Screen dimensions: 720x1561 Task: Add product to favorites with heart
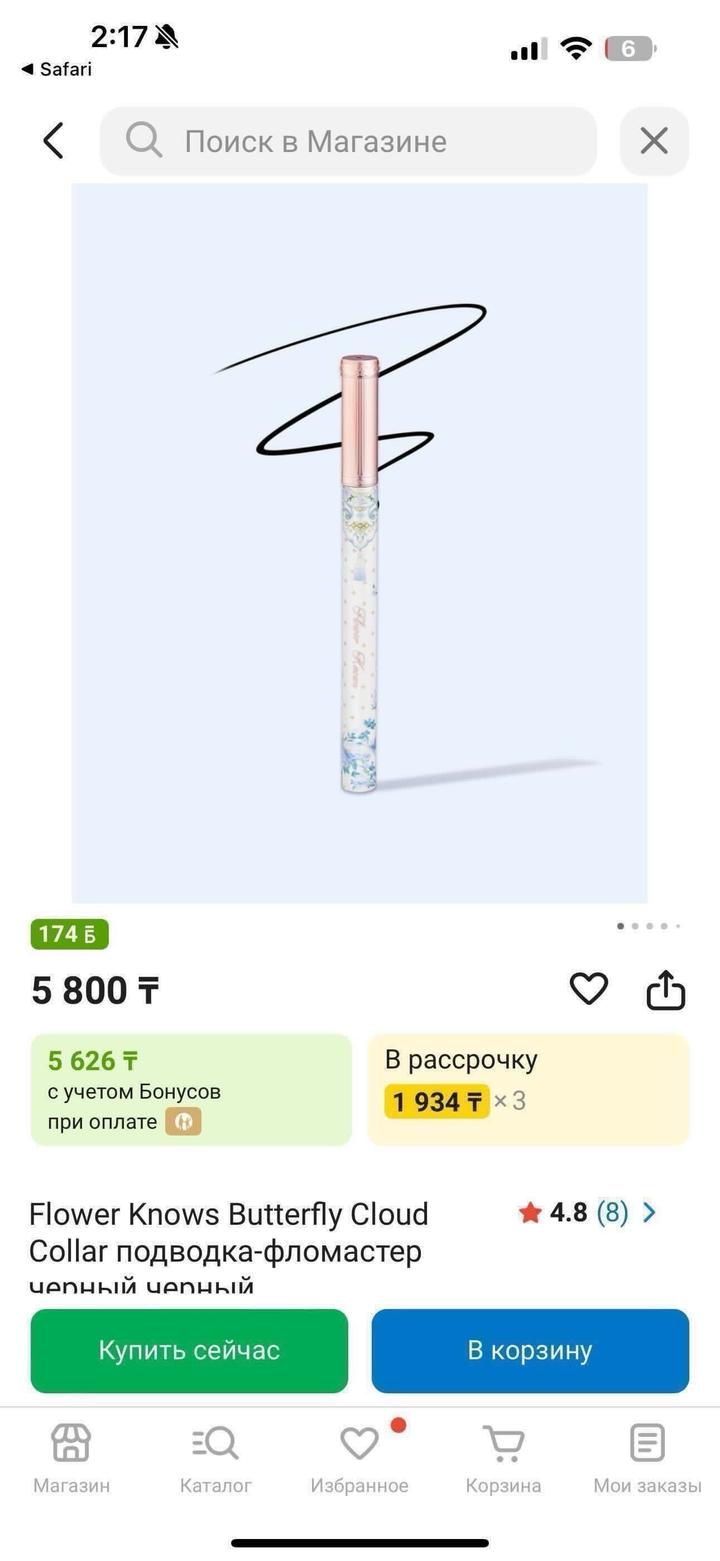pyautogui.click(x=589, y=989)
